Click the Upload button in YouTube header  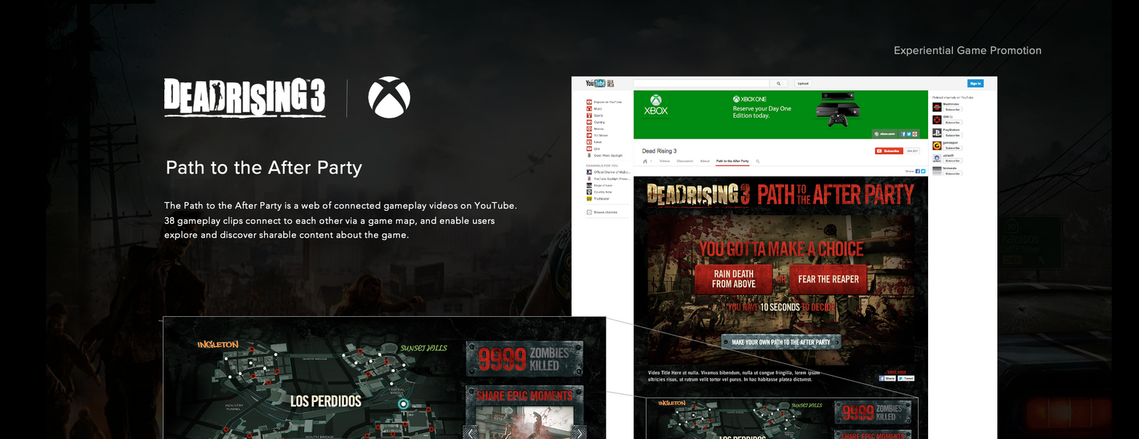[803, 84]
